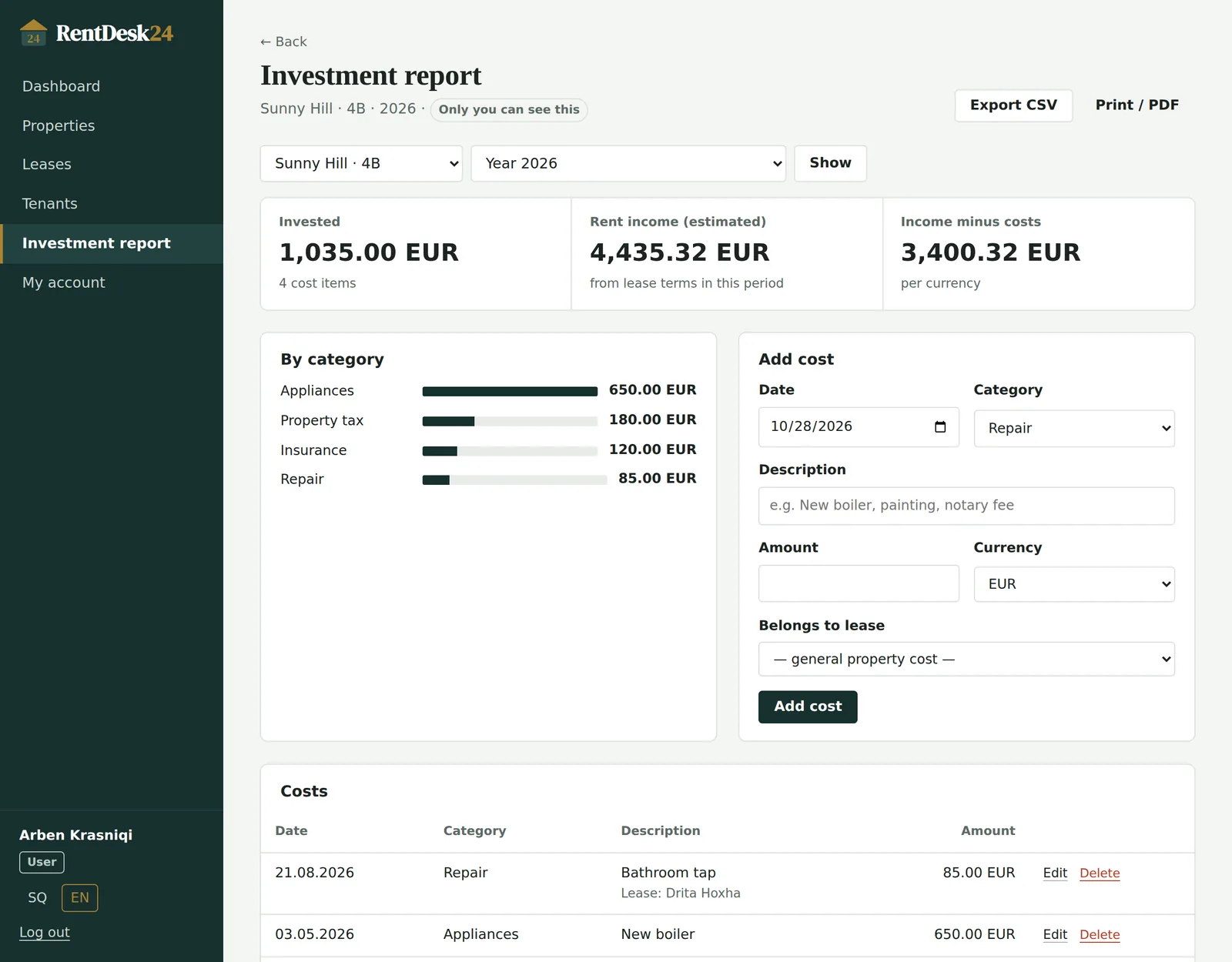This screenshot has height=962, width=1232.
Task: Open the calendar picker in Date field
Action: pos(940,427)
